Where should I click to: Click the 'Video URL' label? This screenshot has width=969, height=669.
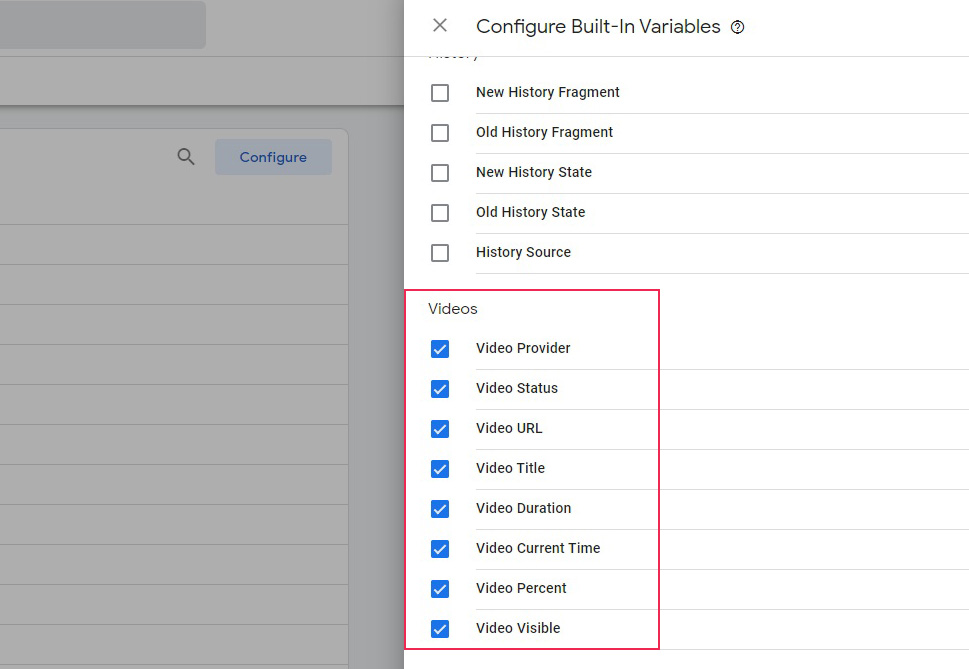tap(509, 428)
